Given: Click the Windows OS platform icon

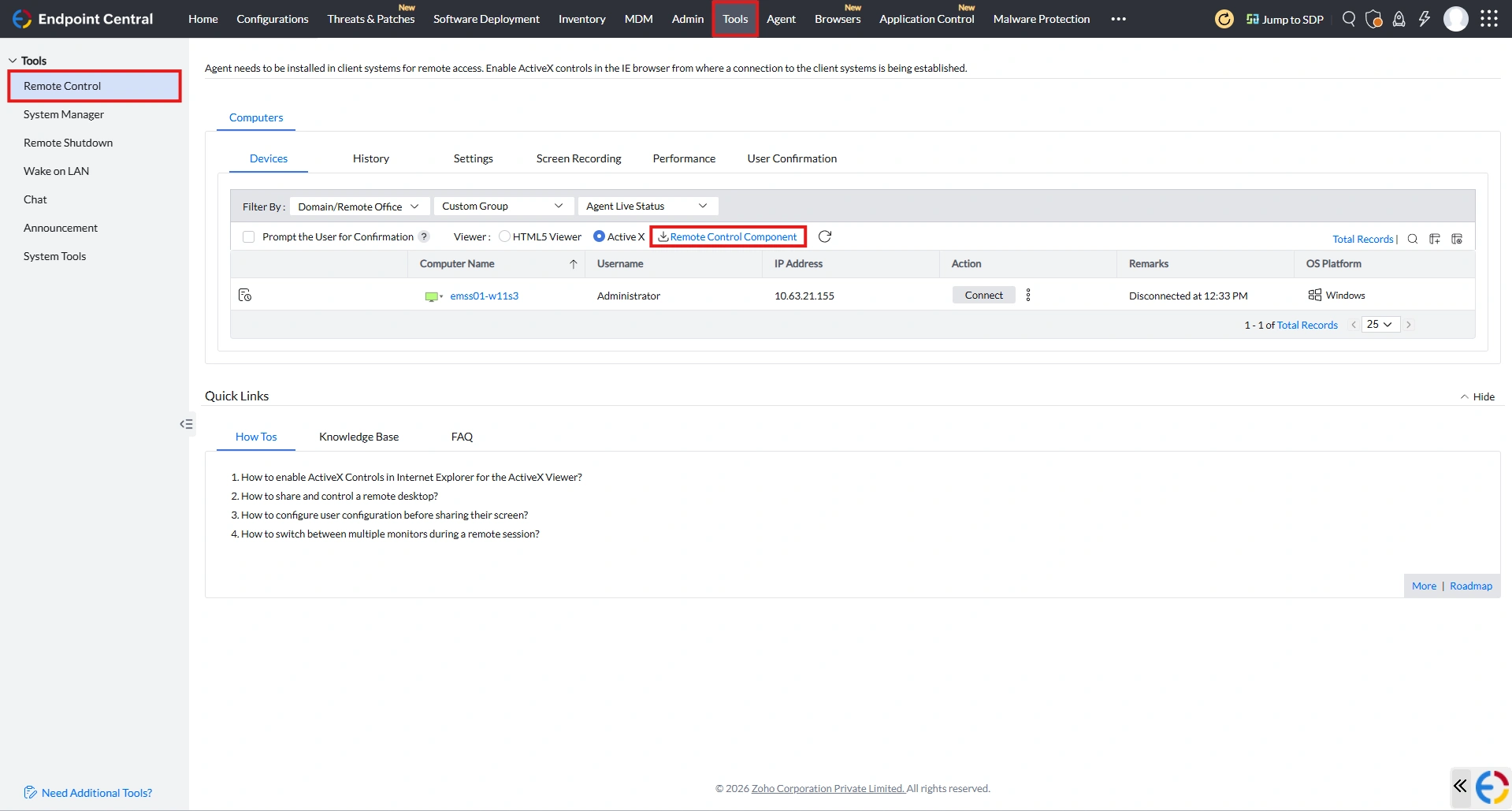Looking at the screenshot, I should coord(1315,295).
